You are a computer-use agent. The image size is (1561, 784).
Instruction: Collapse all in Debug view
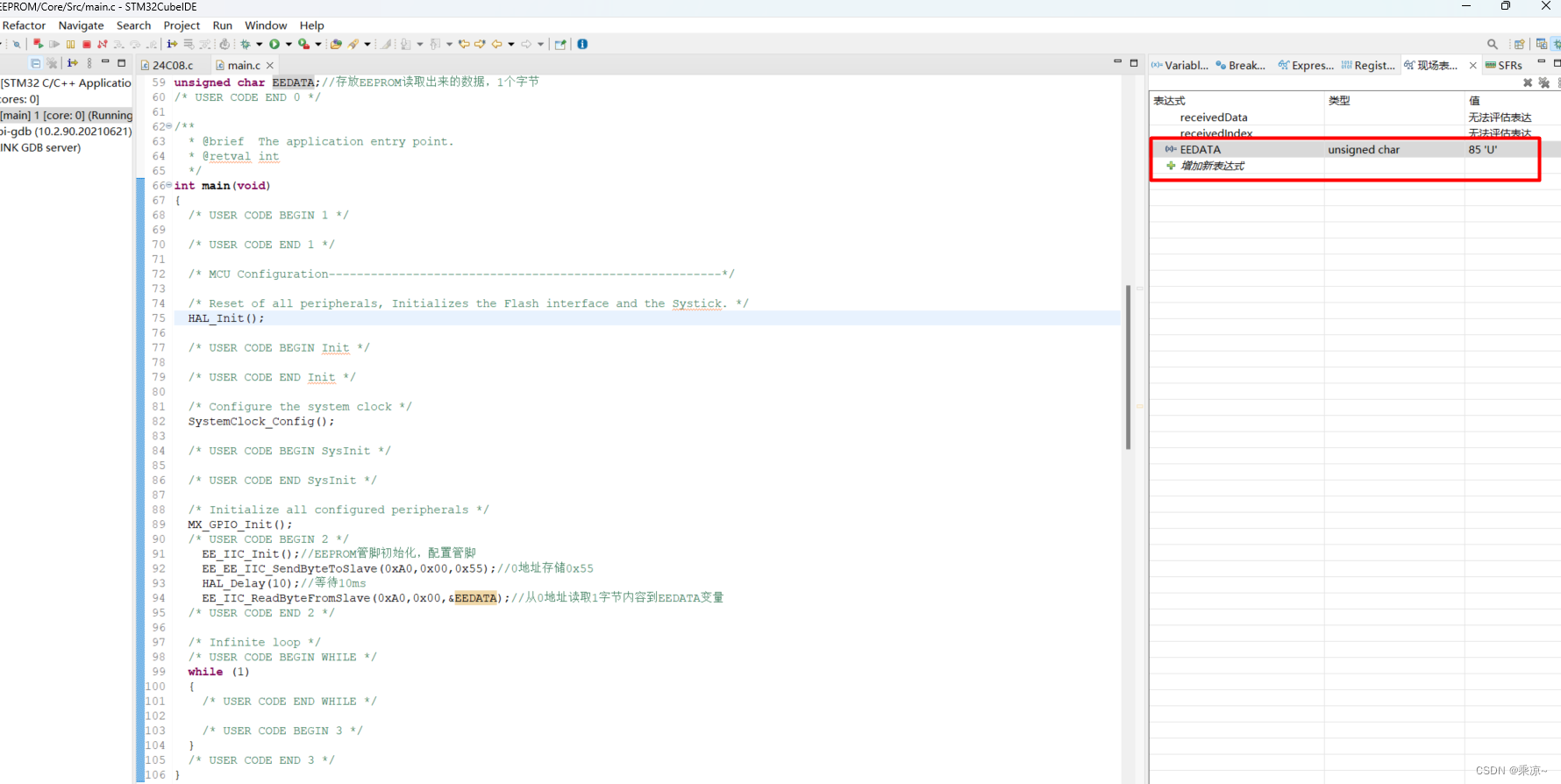[x=36, y=63]
